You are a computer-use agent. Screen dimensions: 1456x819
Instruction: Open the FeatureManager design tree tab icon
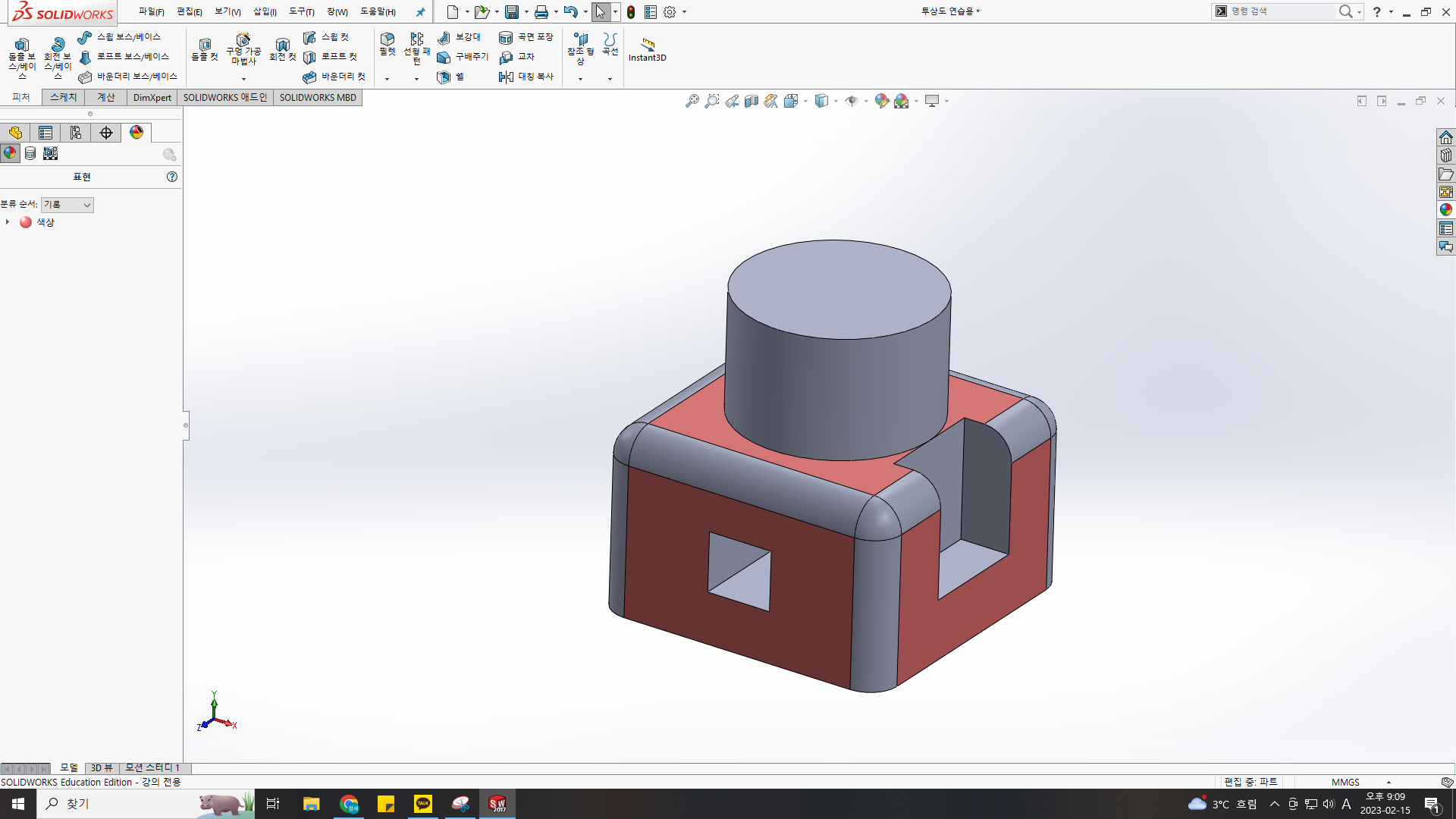[x=15, y=133]
